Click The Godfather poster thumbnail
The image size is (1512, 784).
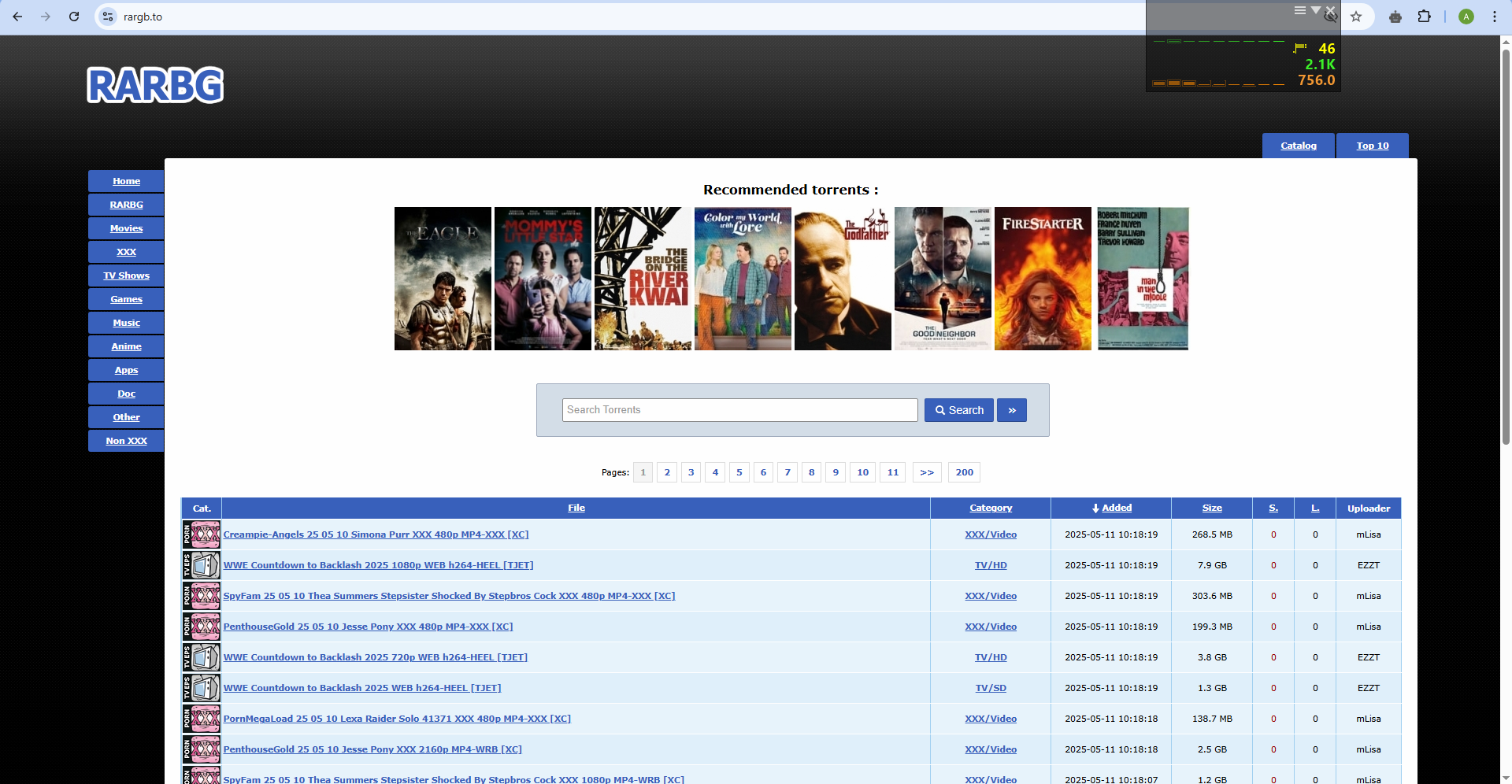click(842, 279)
